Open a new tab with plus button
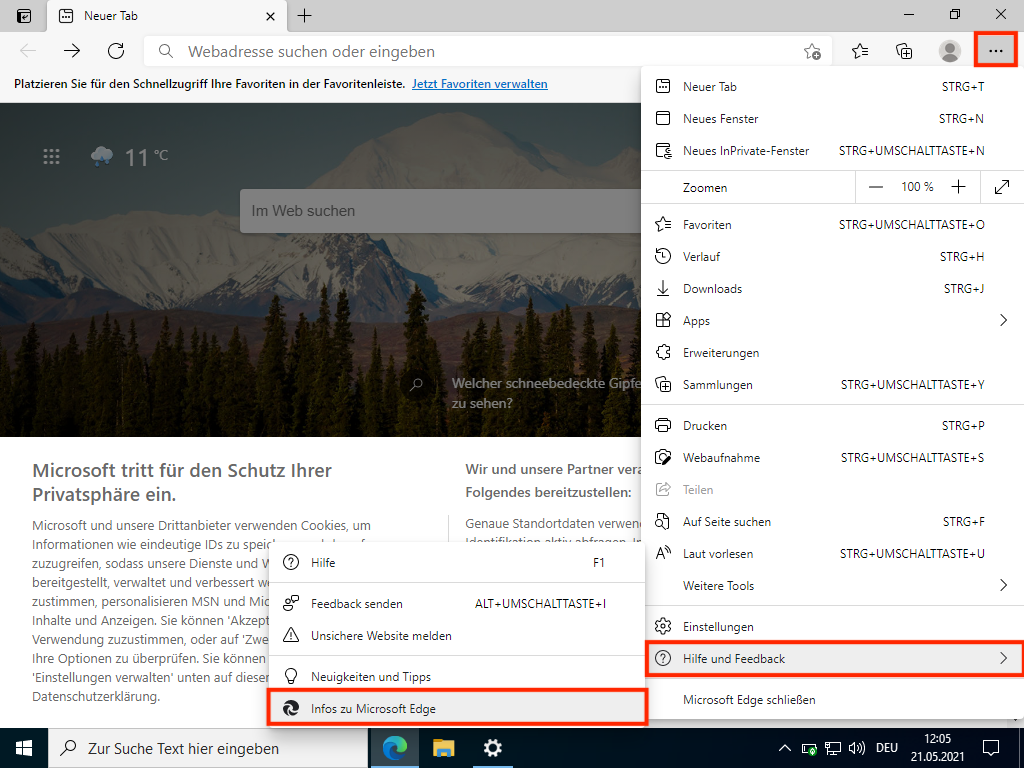The height and width of the screenshot is (768, 1024). [305, 16]
